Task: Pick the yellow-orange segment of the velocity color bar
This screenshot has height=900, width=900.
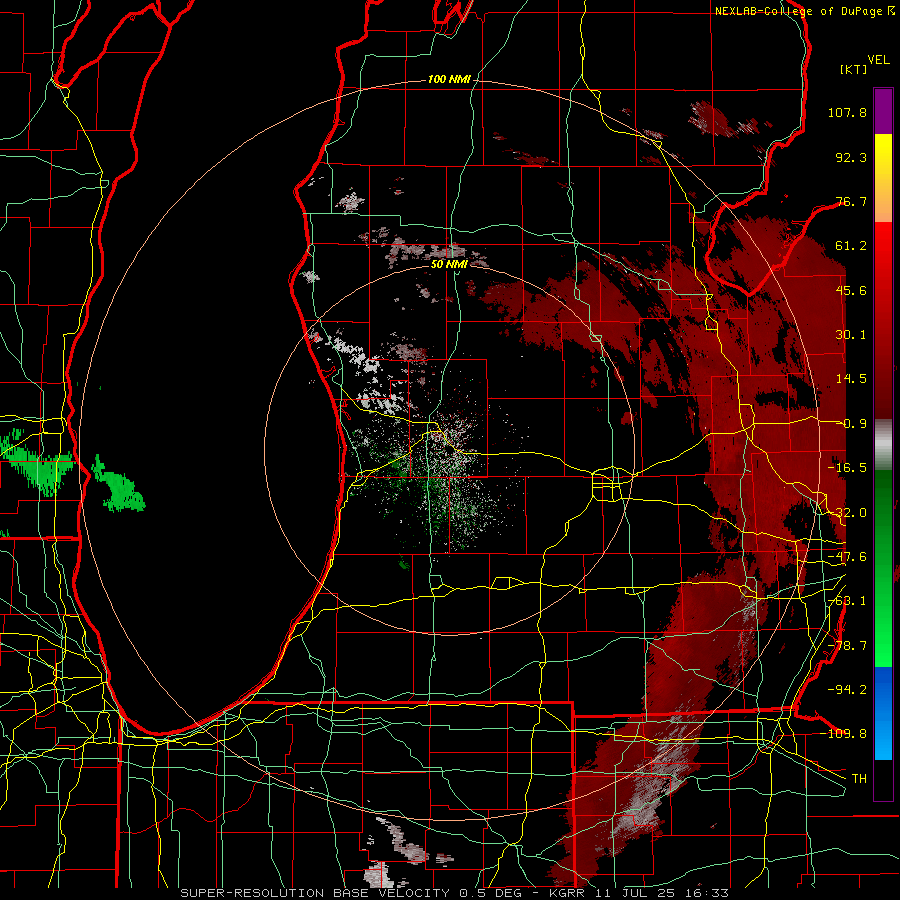Action: pyautogui.click(x=883, y=179)
